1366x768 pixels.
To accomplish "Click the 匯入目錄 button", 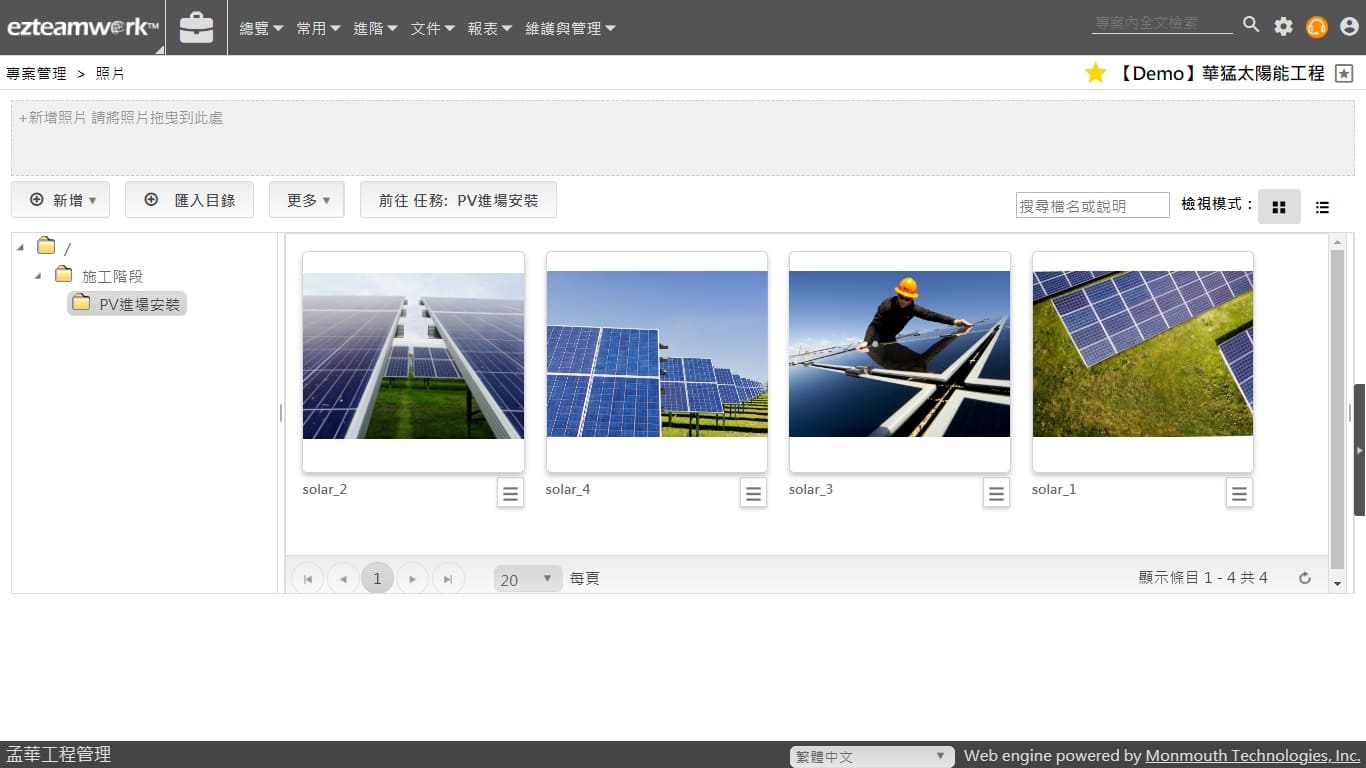I will 189,200.
